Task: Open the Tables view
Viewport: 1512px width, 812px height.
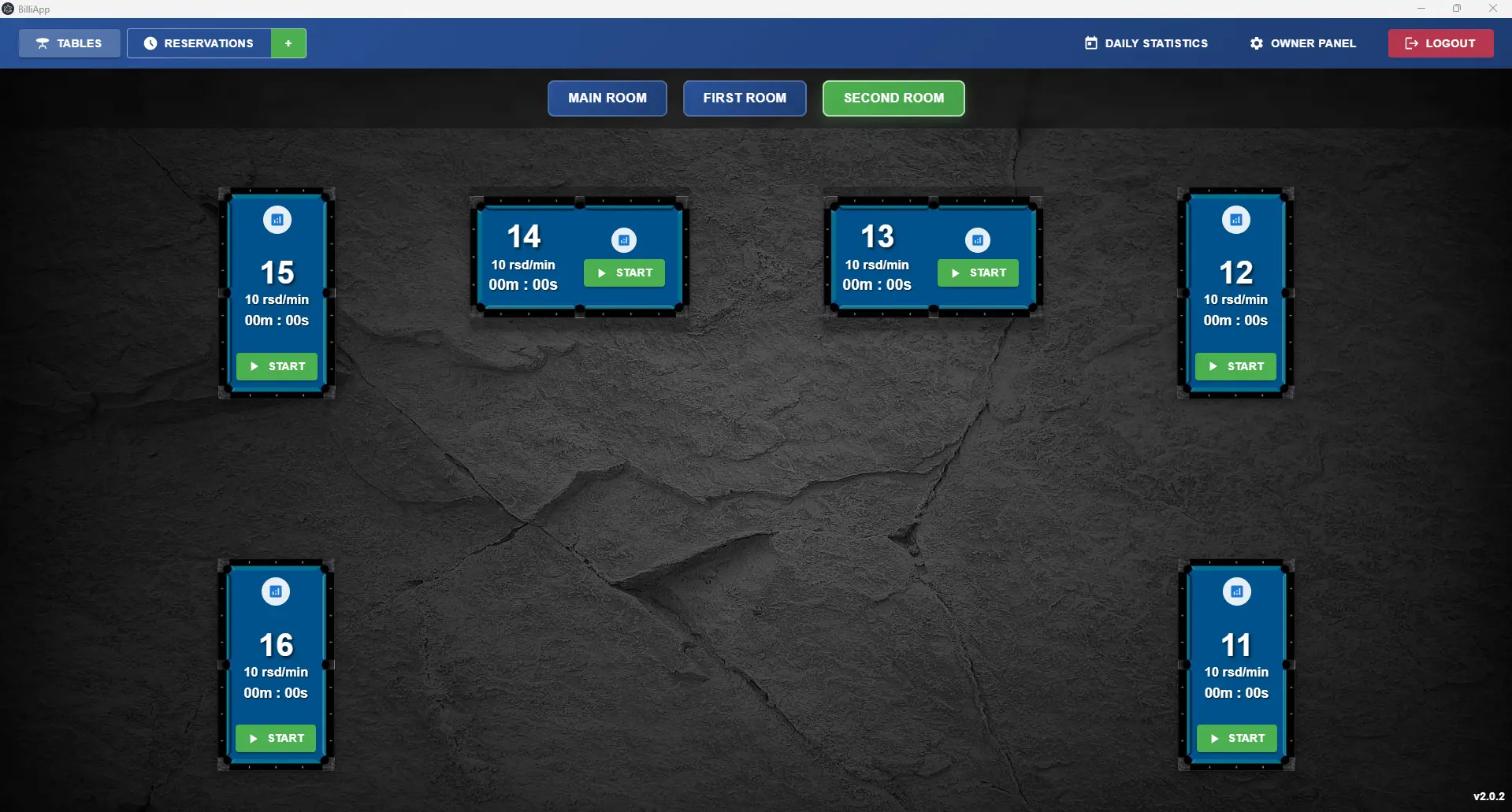Action: click(x=69, y=43)
